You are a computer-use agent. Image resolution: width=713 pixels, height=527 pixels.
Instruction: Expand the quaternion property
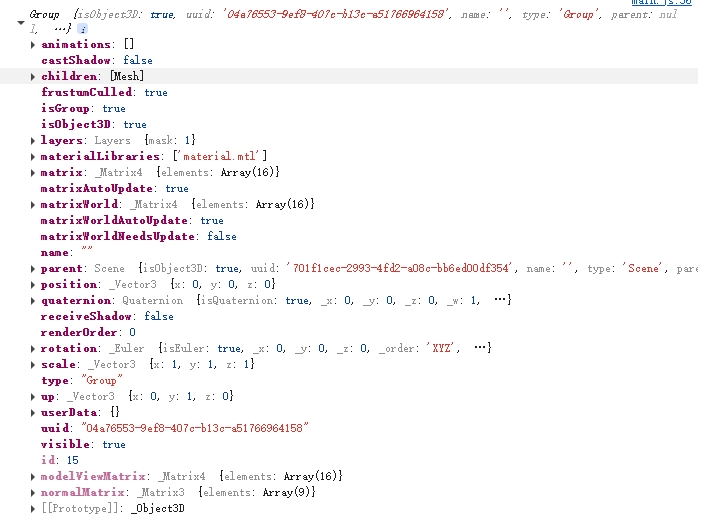tap(34, 300)
